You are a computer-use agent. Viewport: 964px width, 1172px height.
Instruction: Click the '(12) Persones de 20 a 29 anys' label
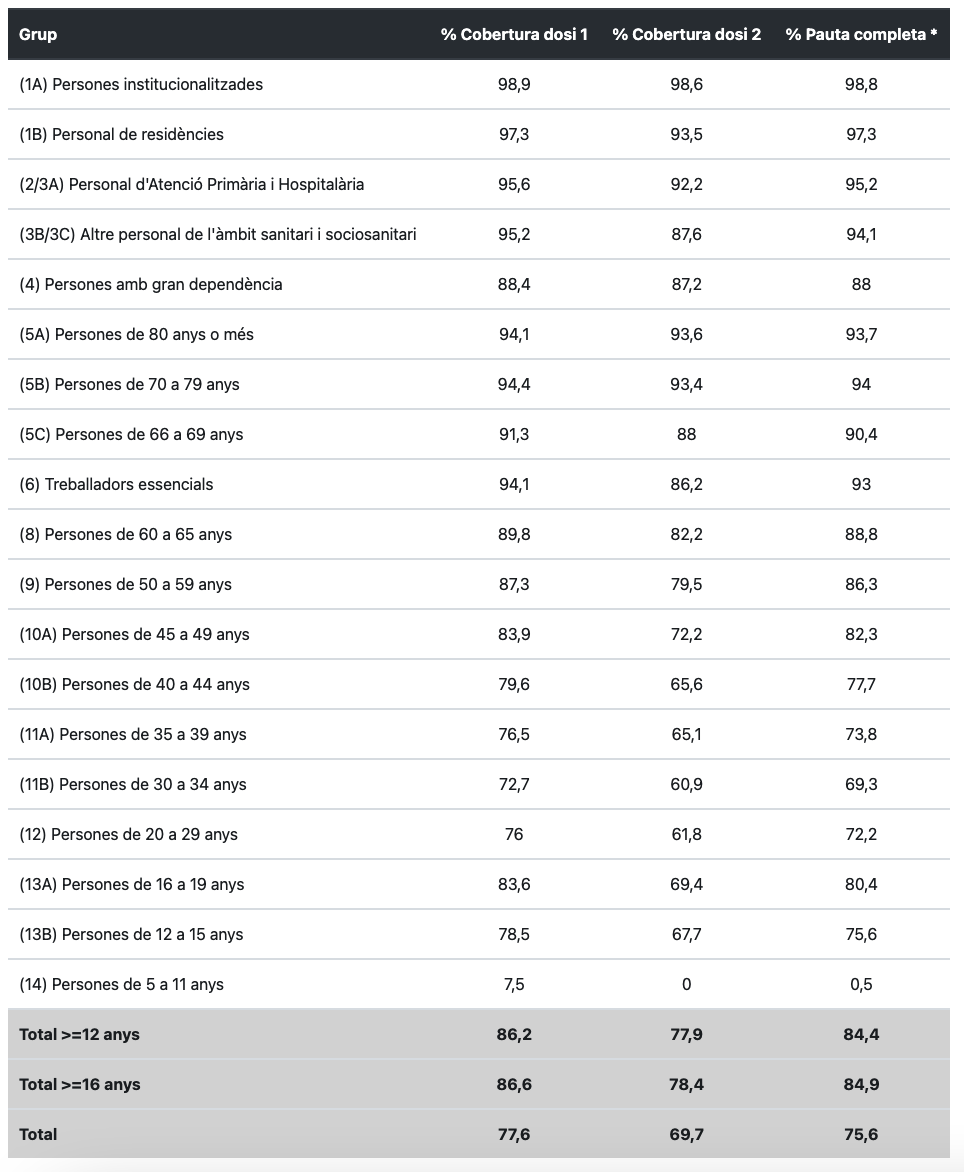click(128, 835)
